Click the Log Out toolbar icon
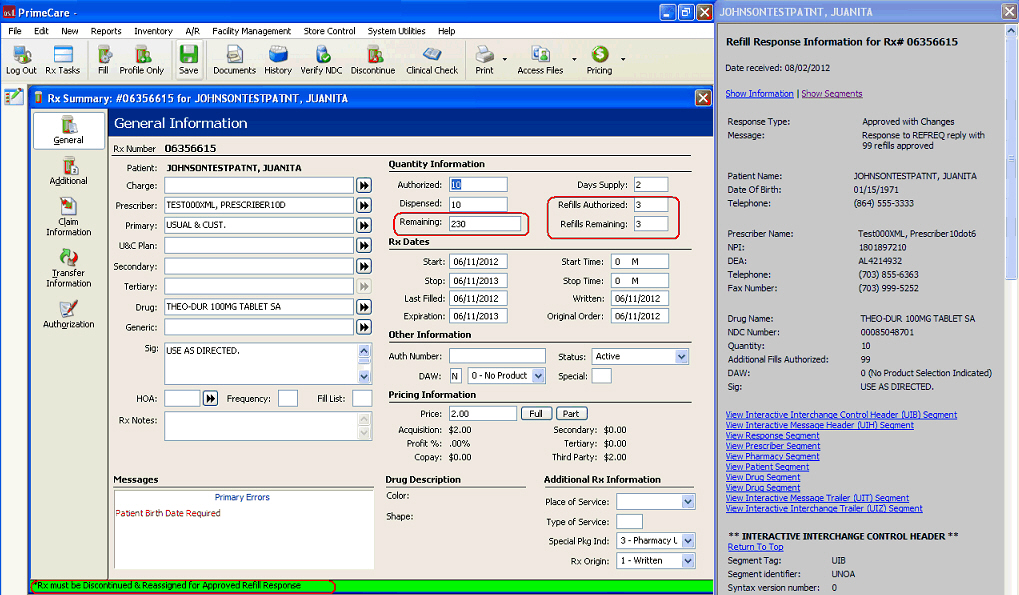The height and width of the screenshot is (595, 1019). [x=21, y=59]
